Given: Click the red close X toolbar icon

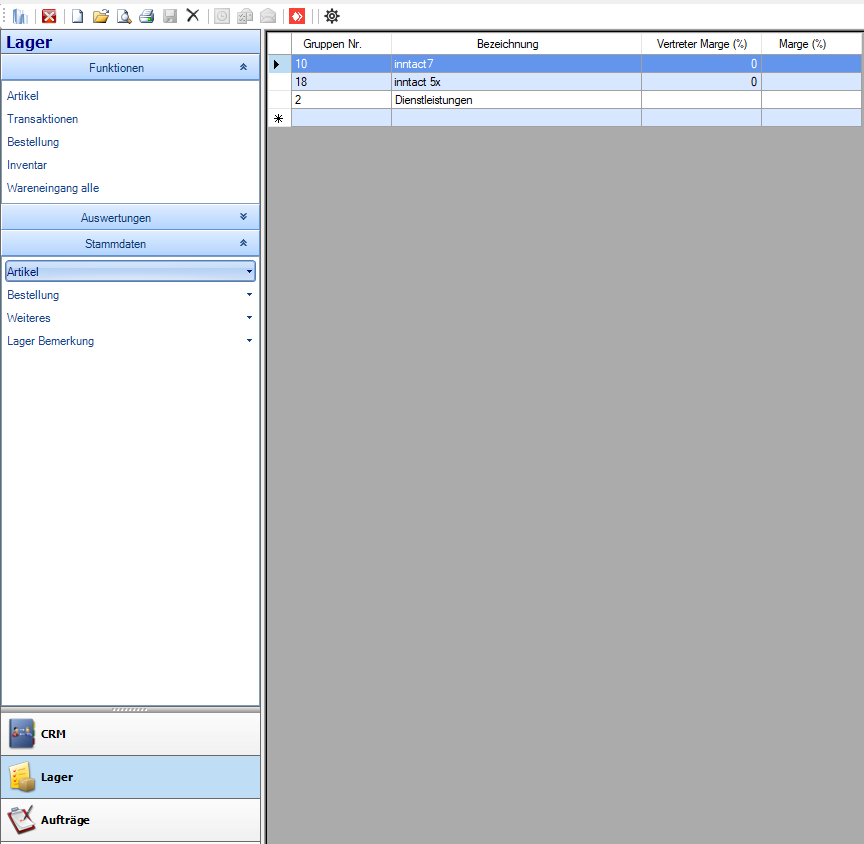Looking at the screenshot, I should pyautogui.click(x=49, y=16).
